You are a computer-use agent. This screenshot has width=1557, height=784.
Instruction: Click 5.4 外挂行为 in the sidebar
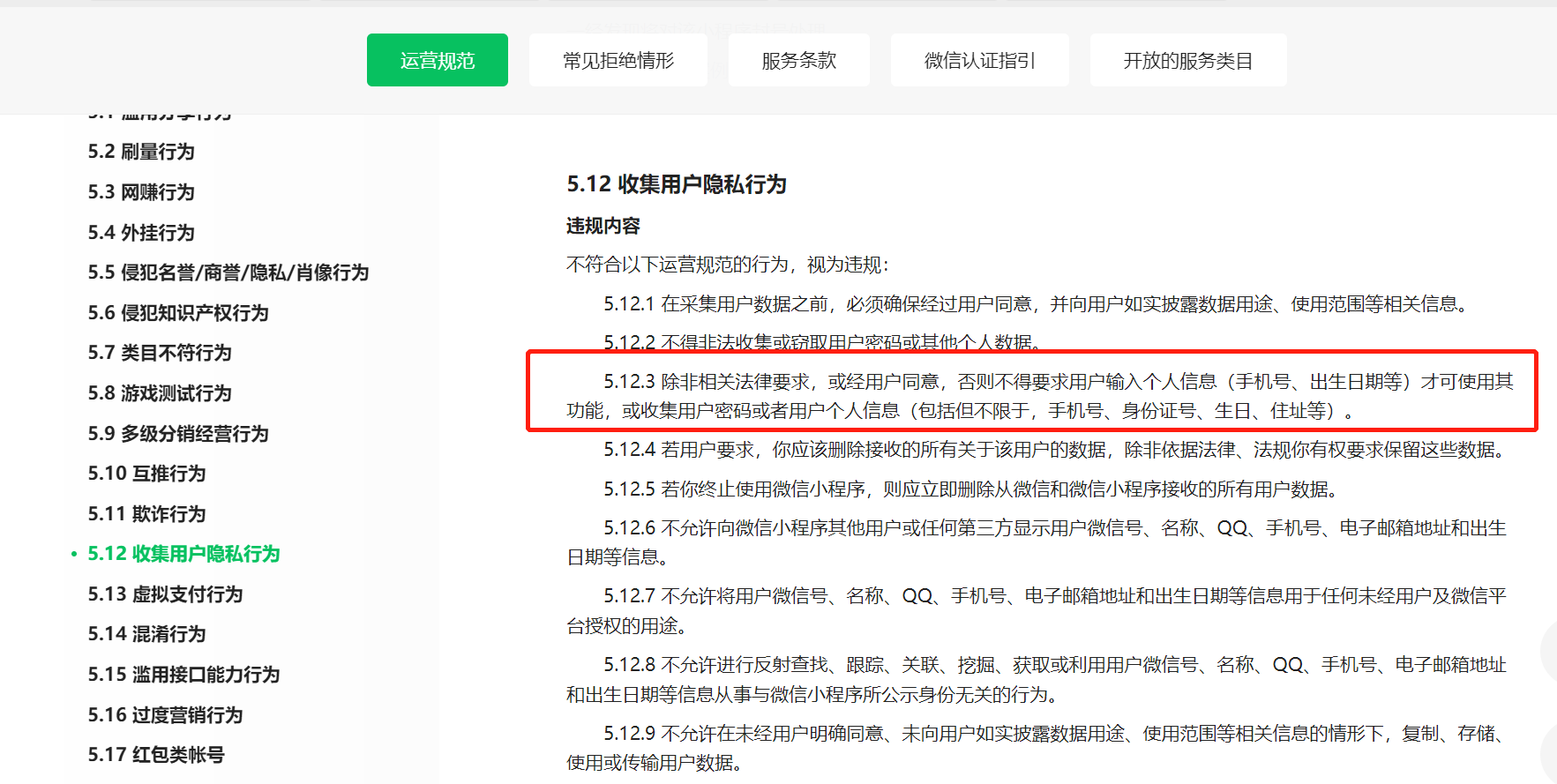pyautogui.click(x=141, y=233)
